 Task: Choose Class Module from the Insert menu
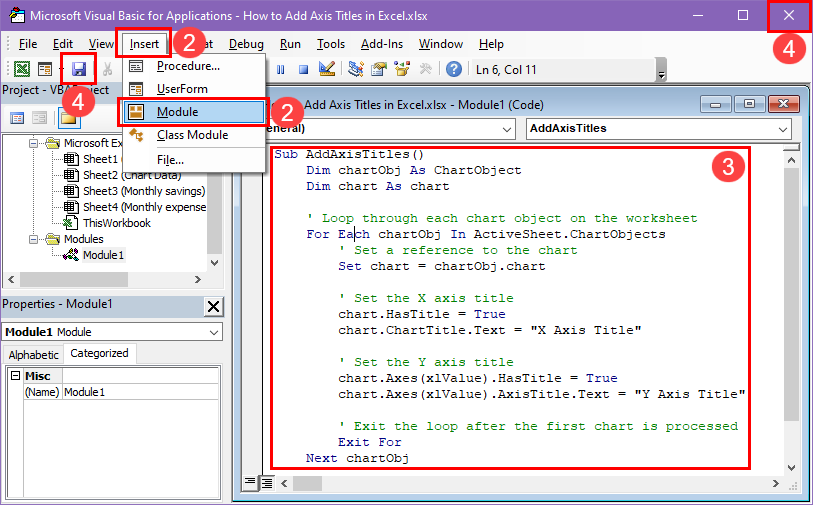tap(194, 135)
